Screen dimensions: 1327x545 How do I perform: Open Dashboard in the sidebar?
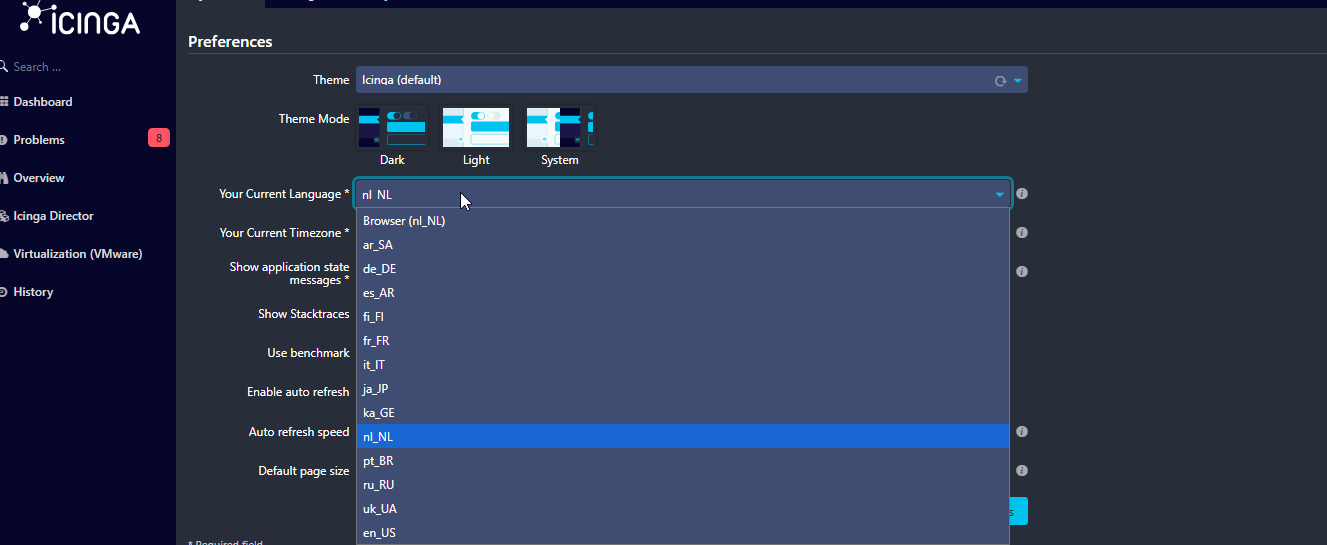43,102
